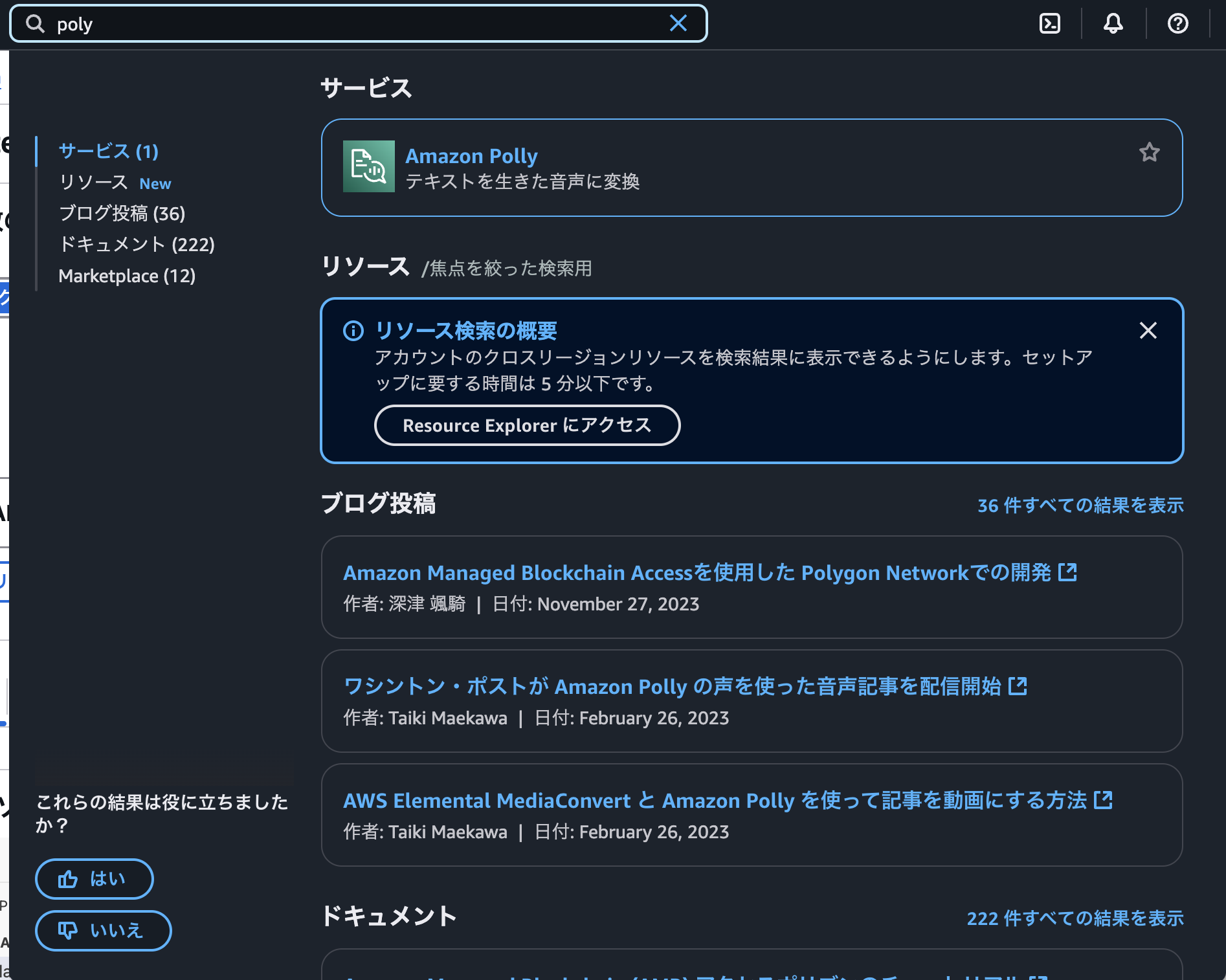Open the Polygon Network blog post external link
Viewport: 1226px width, 980px height.
point(1069,572)
